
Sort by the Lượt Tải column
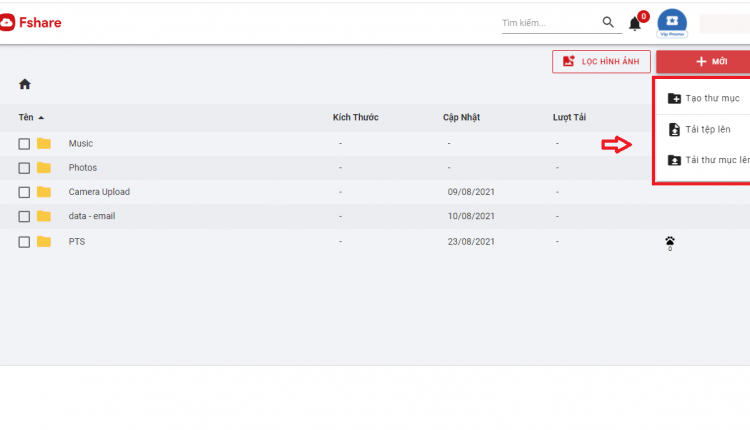[x=569, y=117]
